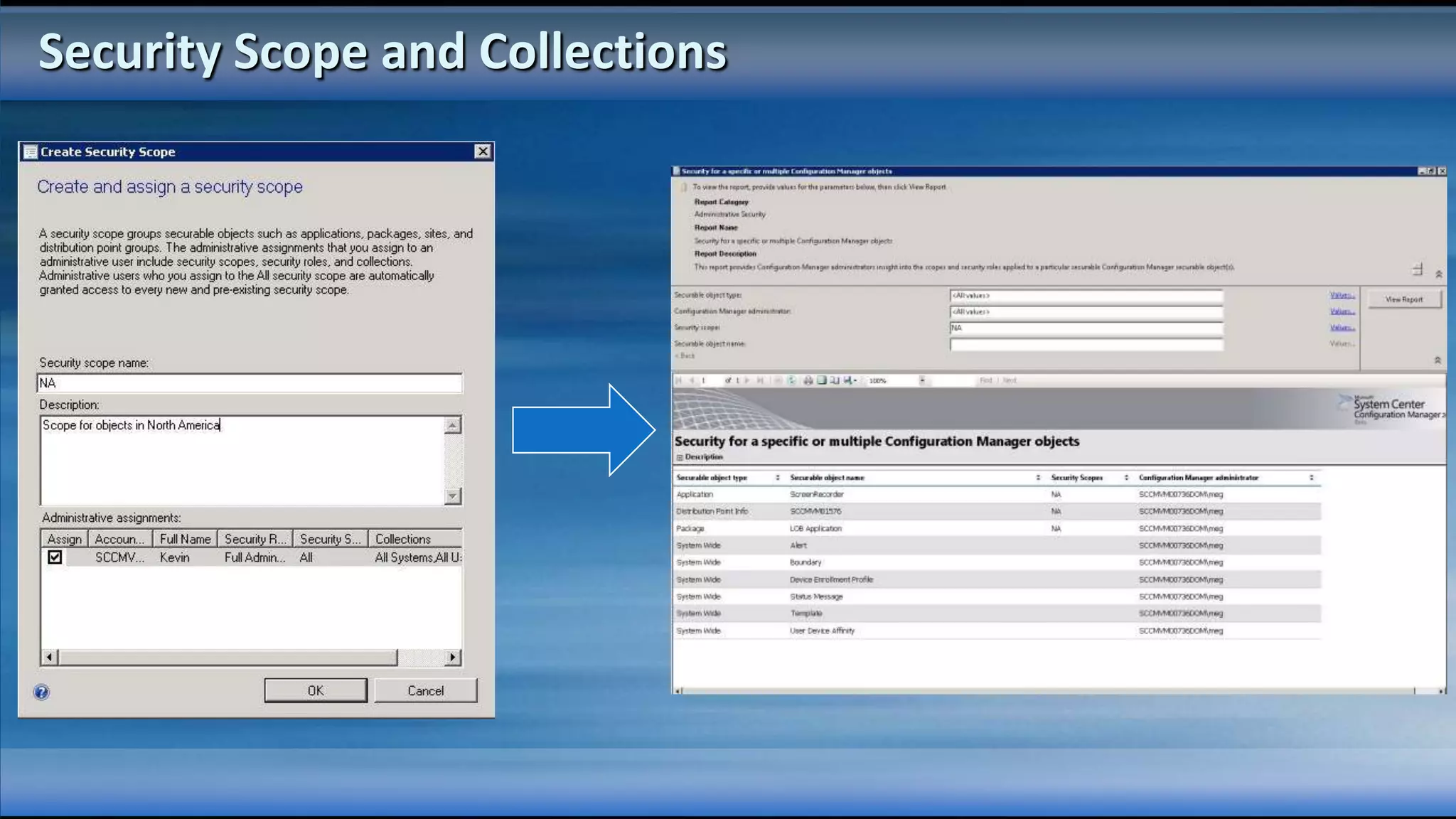Open help in Create Security Scope dialog
Viewport: 1456px width, 819px height.
coord(41,692)
